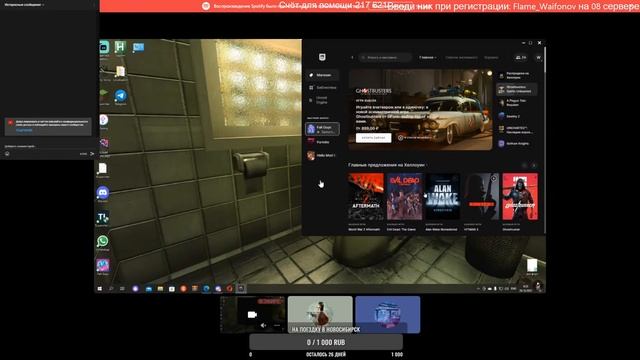Open Discord from the desktop icons

pyautogui.click(x=103, y=193)
